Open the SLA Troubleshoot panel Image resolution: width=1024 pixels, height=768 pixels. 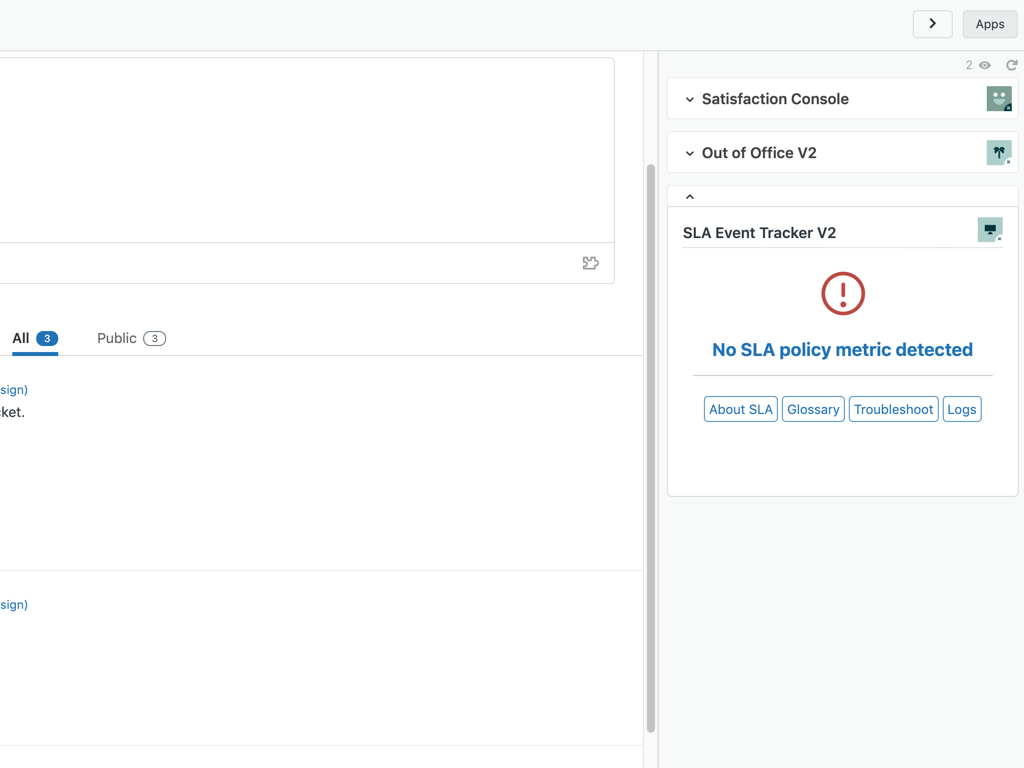click(x=893, y=408)
